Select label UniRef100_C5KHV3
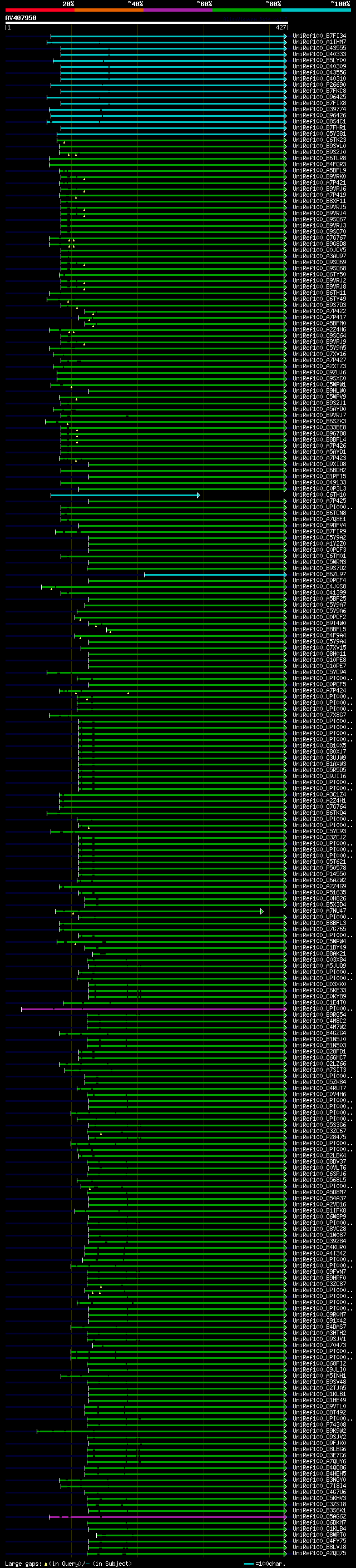356x1568 pixels. (x=319, y=1498)
